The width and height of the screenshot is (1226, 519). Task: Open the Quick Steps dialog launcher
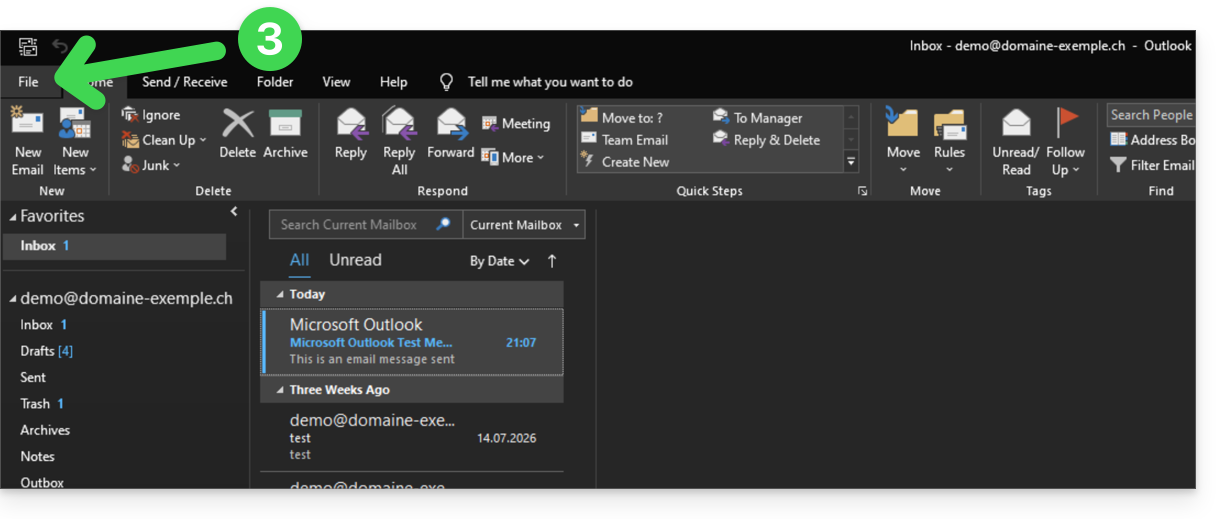862,191
